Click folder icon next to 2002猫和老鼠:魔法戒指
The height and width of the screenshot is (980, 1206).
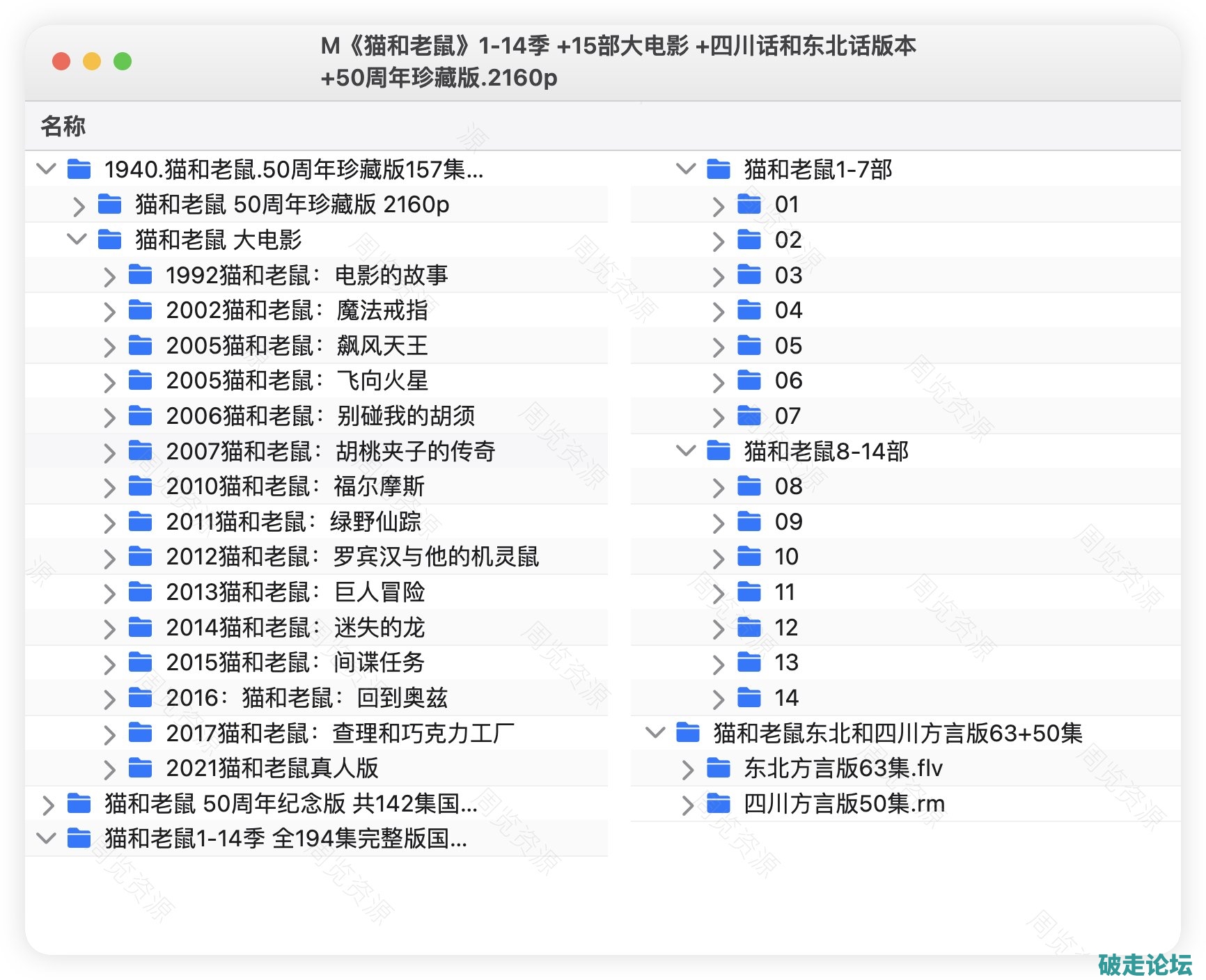coord(140,310)
